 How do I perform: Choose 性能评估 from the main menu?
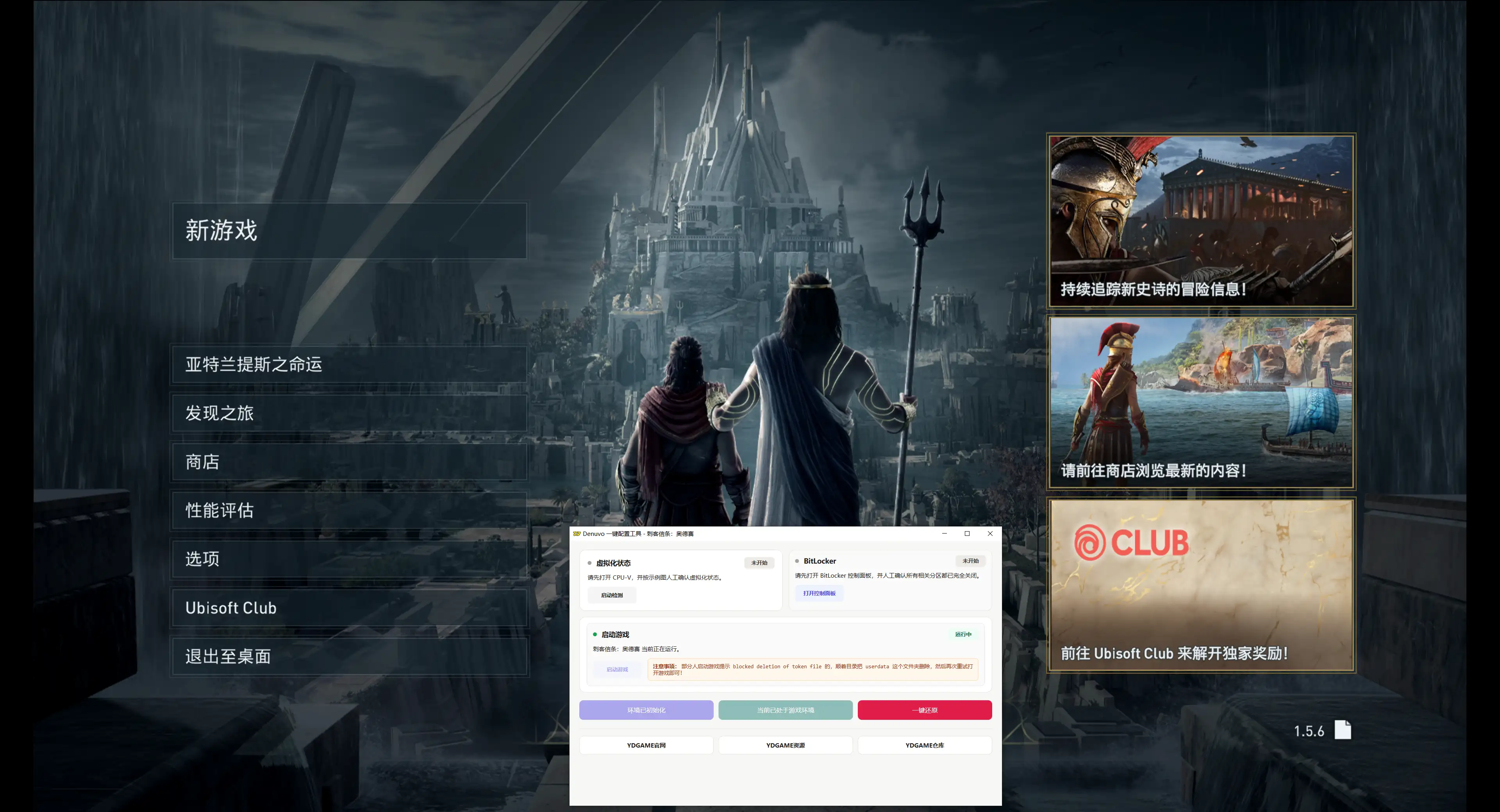coord(349,510)
